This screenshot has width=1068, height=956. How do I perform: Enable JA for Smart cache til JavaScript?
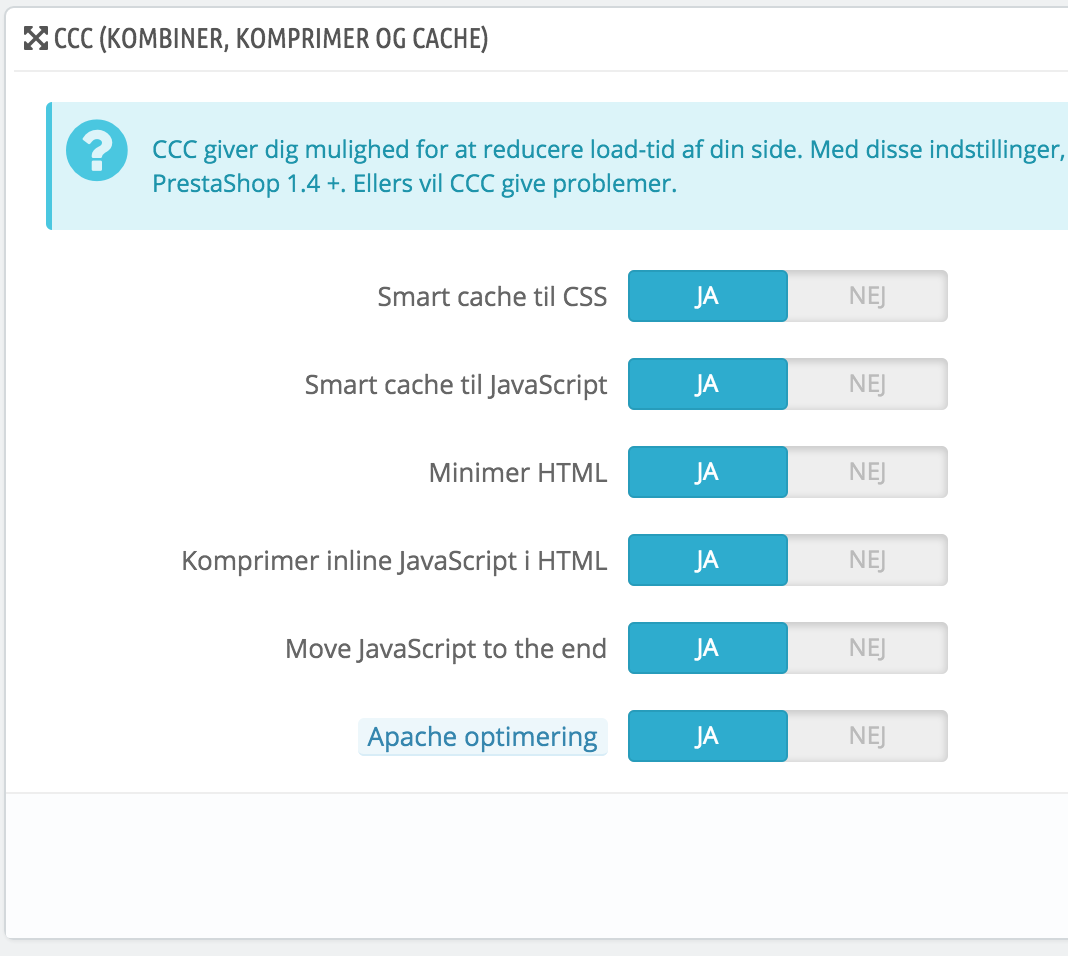coord(707,385)
